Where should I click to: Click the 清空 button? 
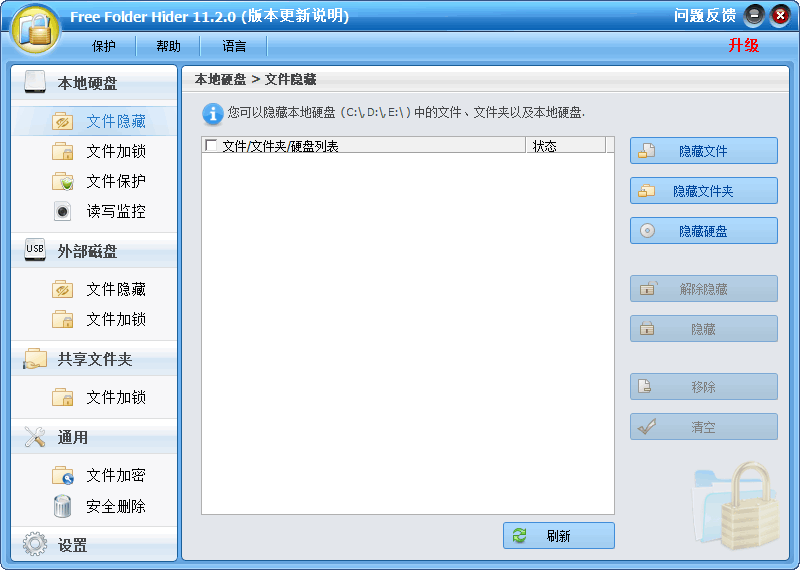point(704,427)
